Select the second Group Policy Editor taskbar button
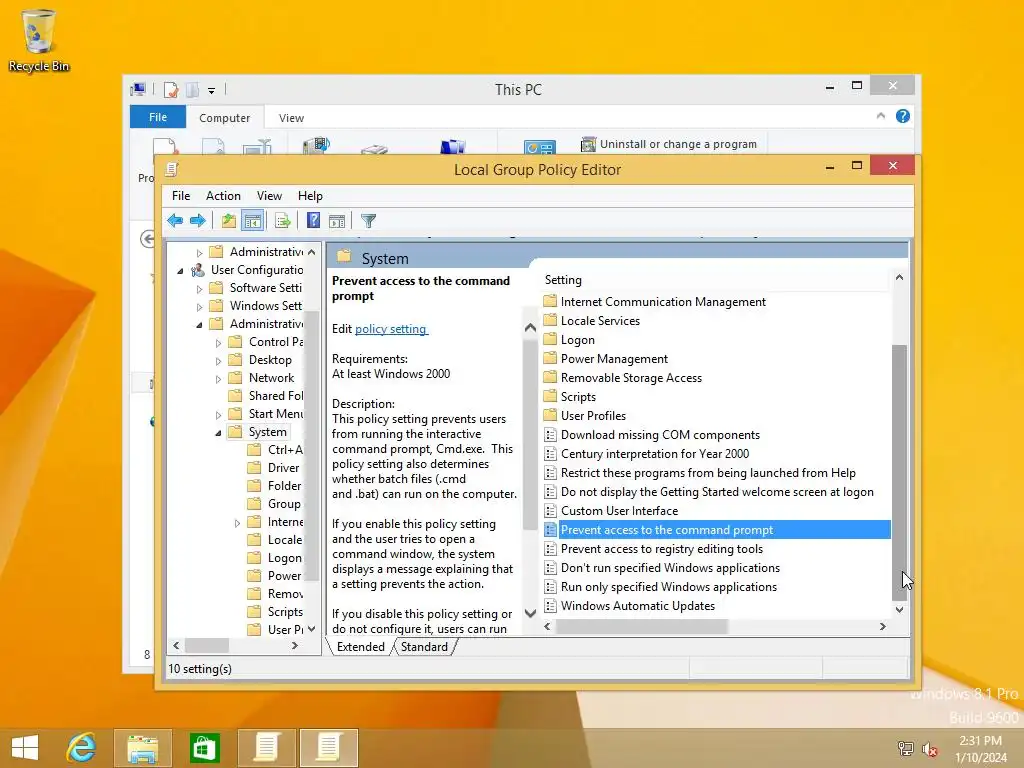 click(x=328, y=748)
